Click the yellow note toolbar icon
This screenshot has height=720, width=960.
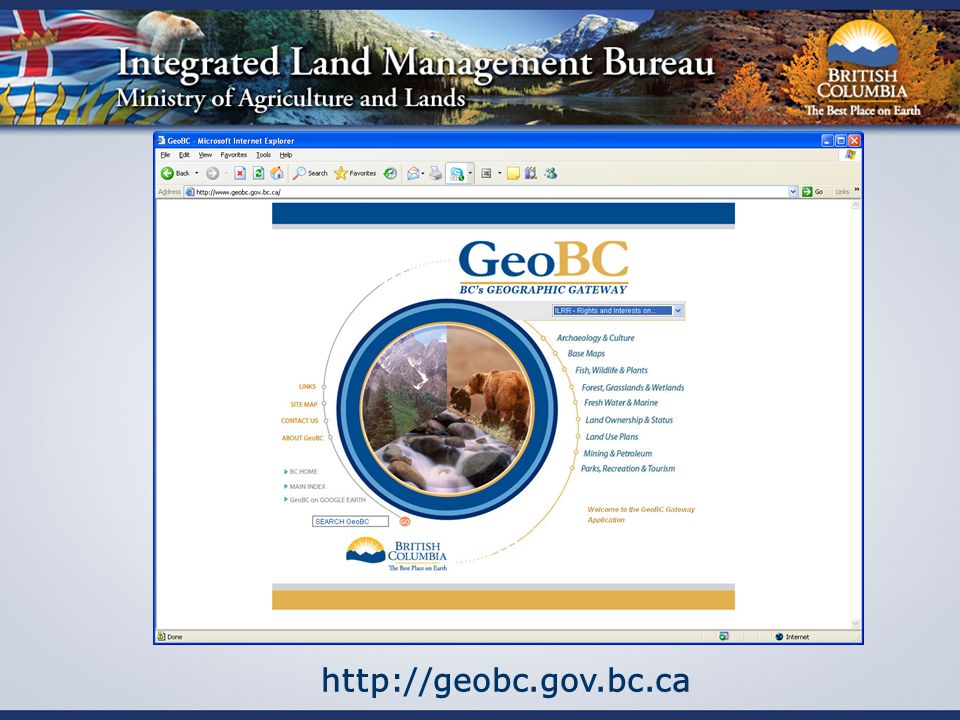(513, 173)
